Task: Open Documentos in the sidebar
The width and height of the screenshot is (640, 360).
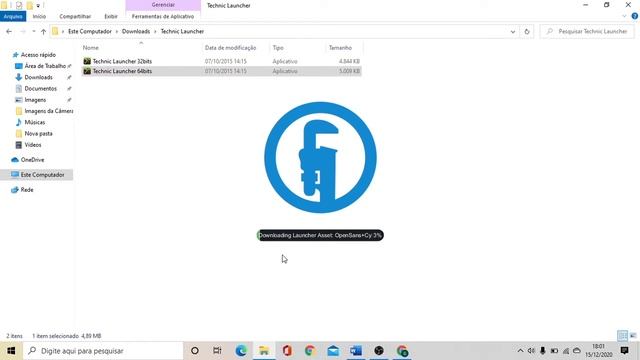Action: (40, 89)
